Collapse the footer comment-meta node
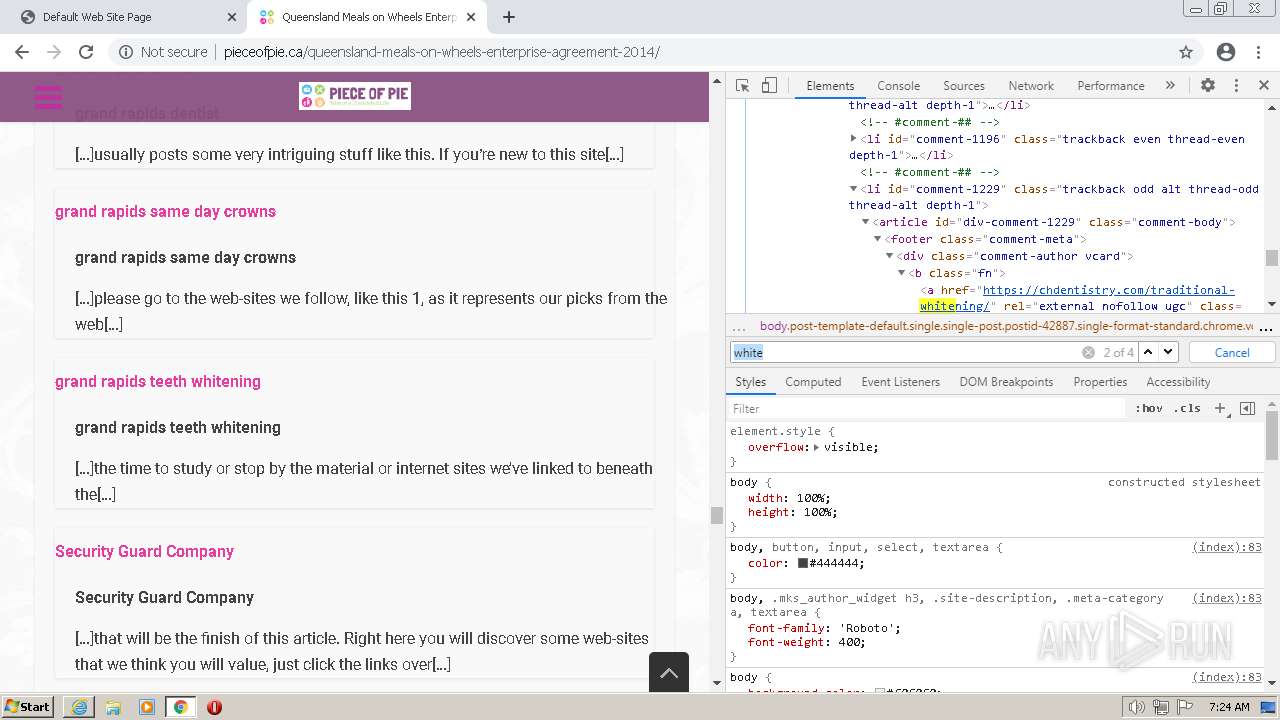 click(x=878, y=239)
